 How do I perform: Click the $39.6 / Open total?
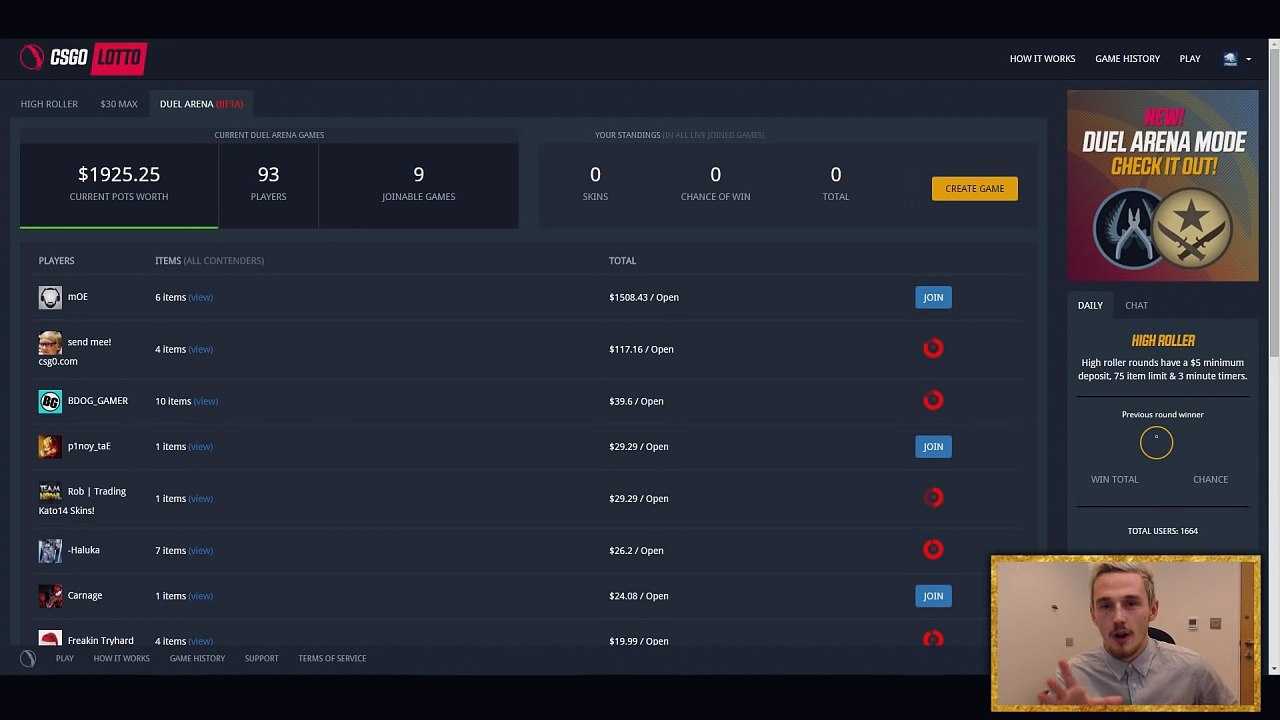pyautogui.click(x=636, y=401)
